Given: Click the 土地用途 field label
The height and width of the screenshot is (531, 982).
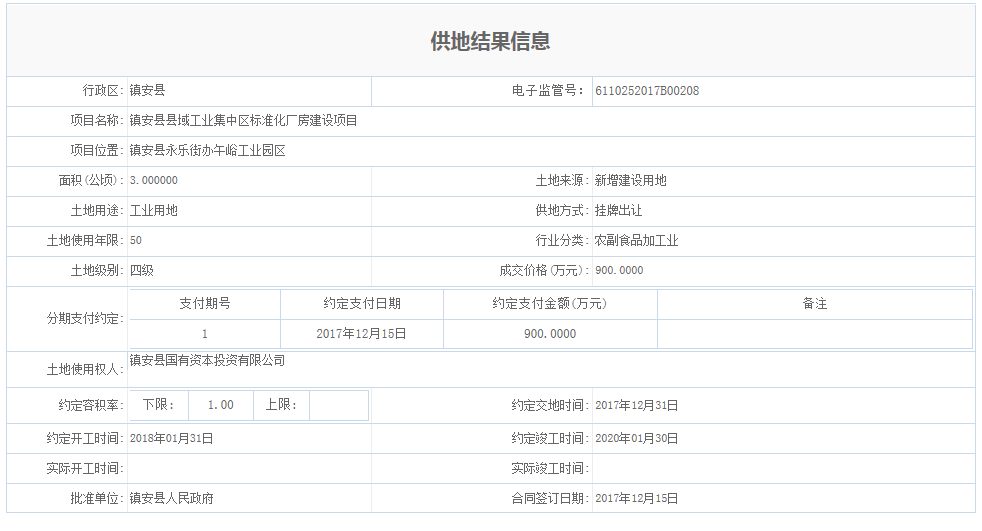Looking at the screenshot, I should click(97, 210).
